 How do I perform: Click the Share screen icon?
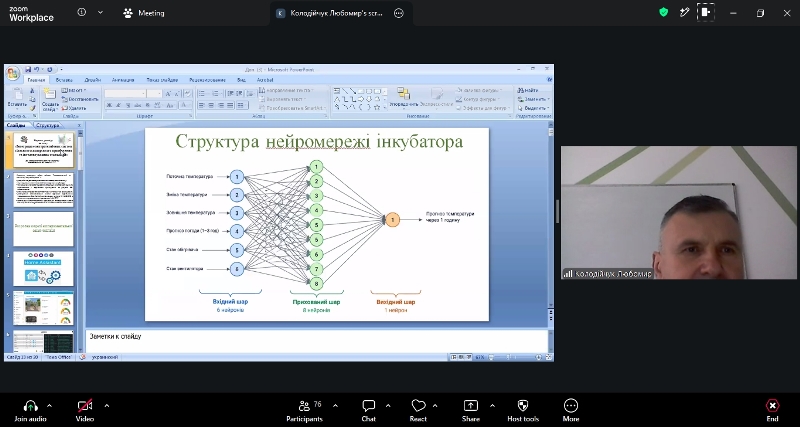pyautogui.click(x=470, y=406)
